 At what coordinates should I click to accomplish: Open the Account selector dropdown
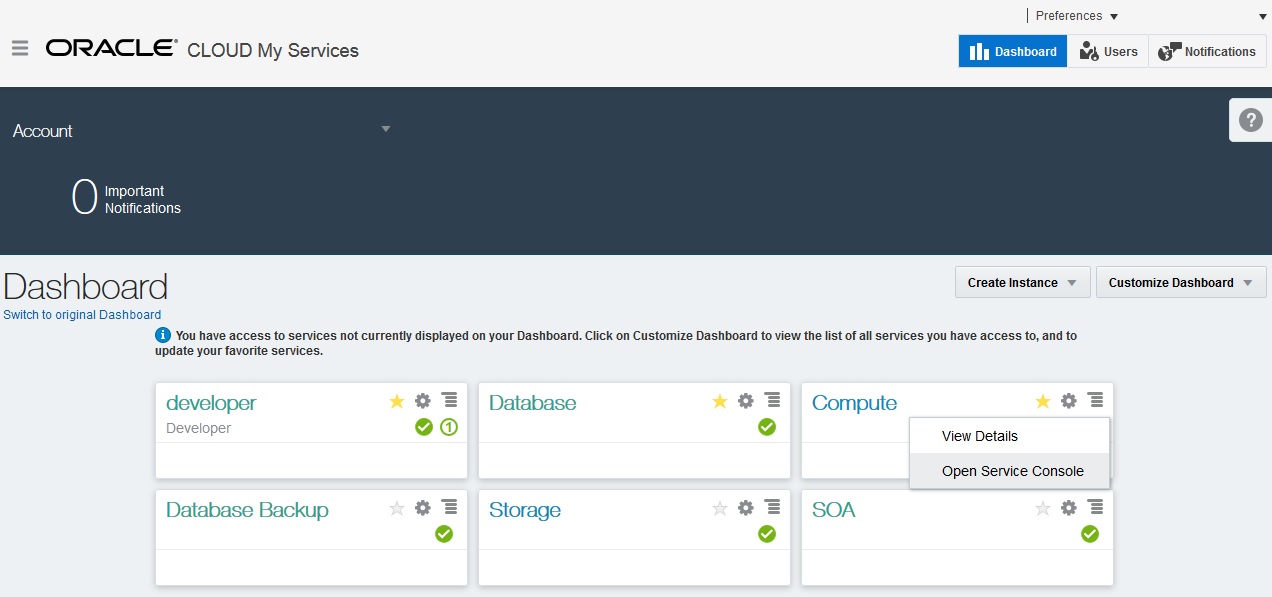click(385, 128)
